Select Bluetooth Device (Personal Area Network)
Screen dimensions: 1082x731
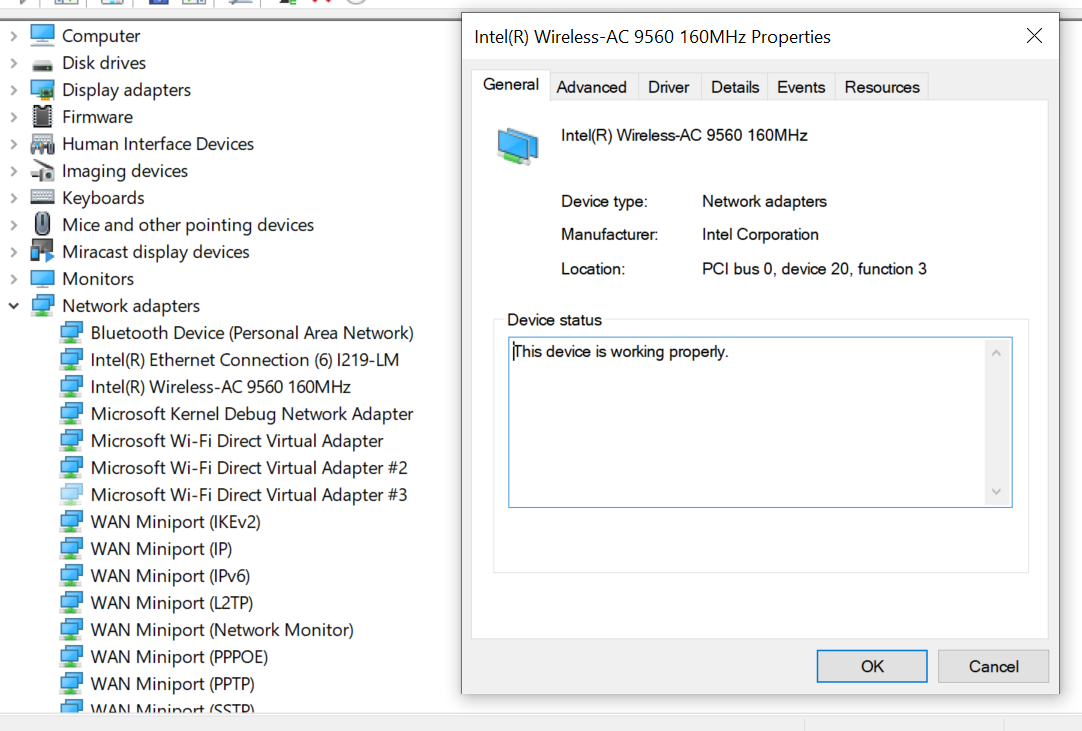tap(252, 333)
